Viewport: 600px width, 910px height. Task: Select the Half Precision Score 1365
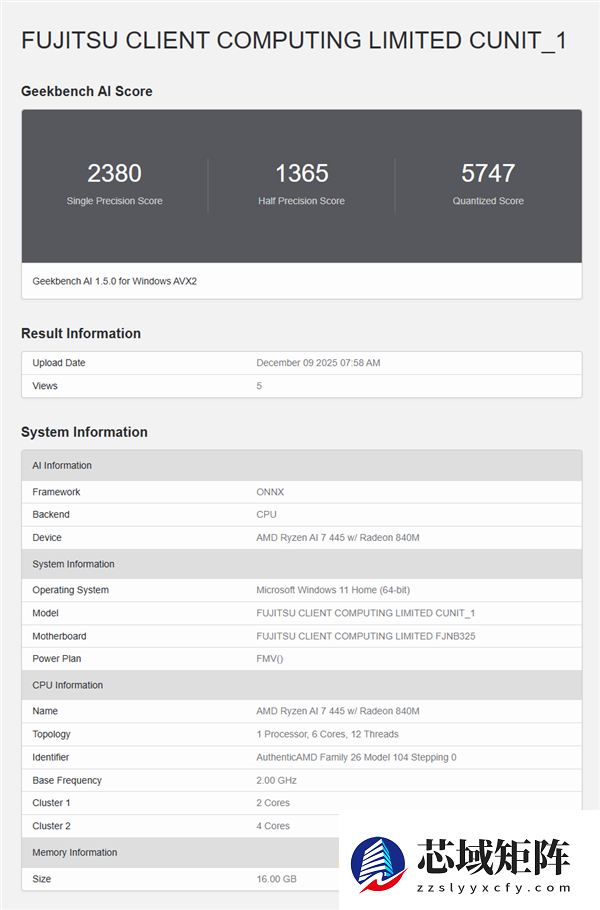301,173
